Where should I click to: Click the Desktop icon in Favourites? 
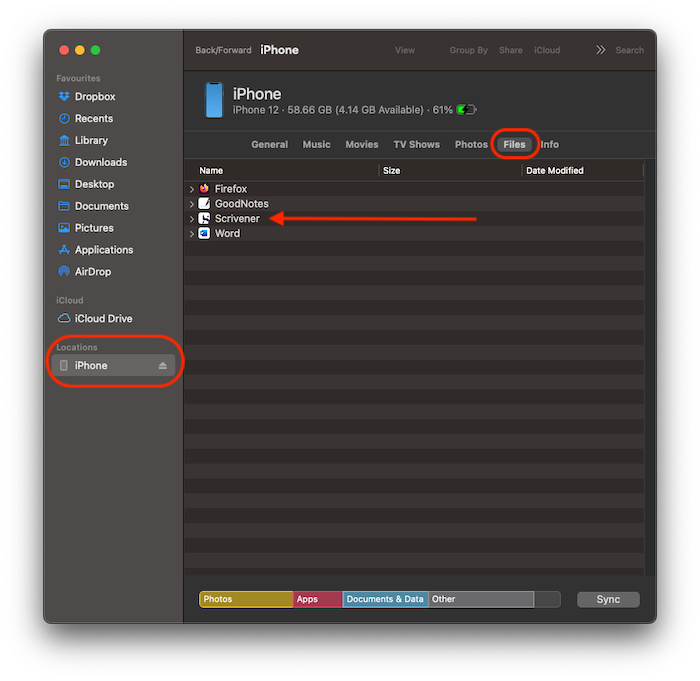click(64, 184)
